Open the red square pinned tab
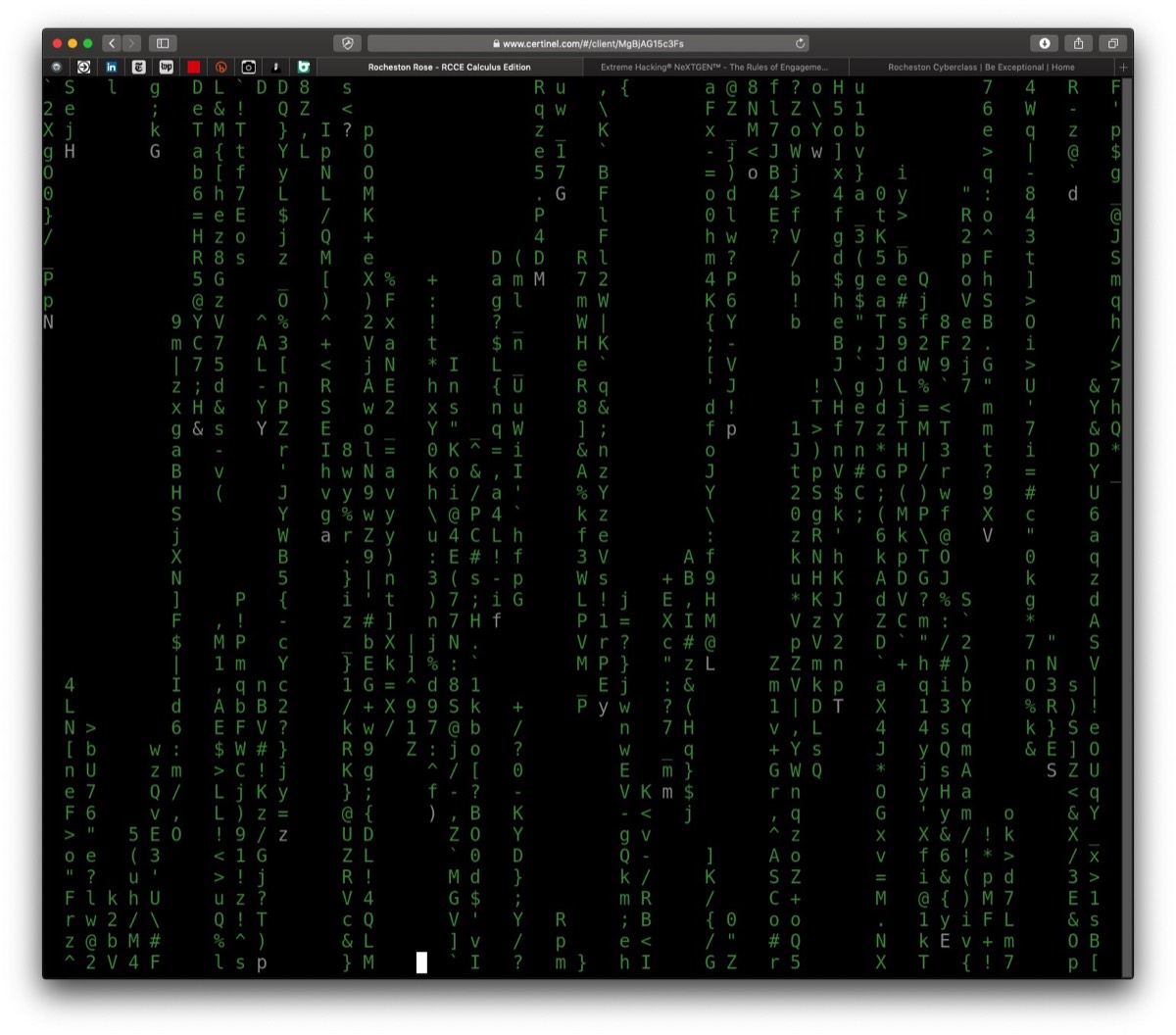The image size is (1176, 1035). pyautogui.click(x=194, y=67)
